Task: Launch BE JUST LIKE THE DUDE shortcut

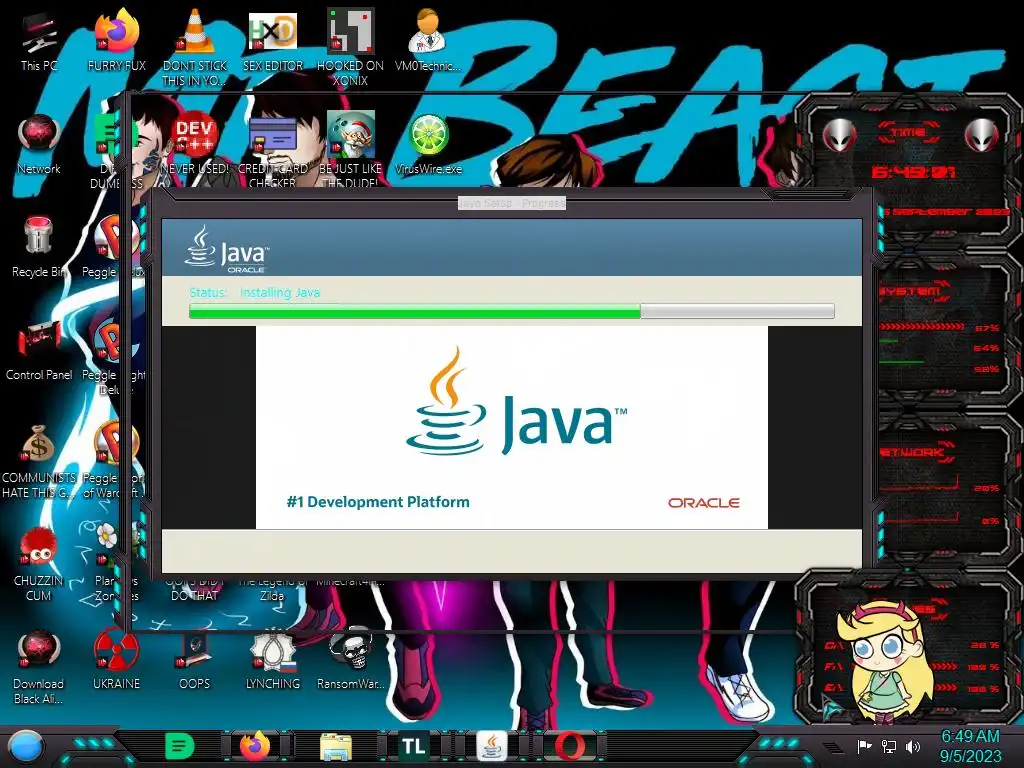Action: pos(350,150)
